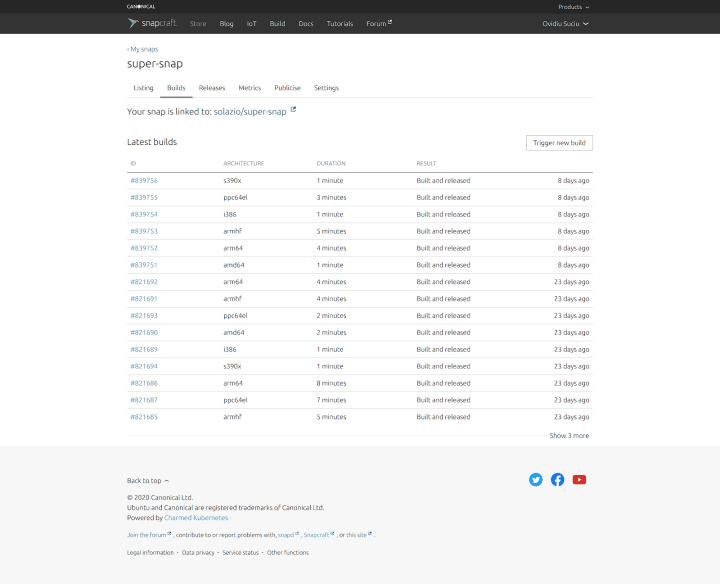Open build #839755
The image size is (720, 584).
[x=144, y=198]
